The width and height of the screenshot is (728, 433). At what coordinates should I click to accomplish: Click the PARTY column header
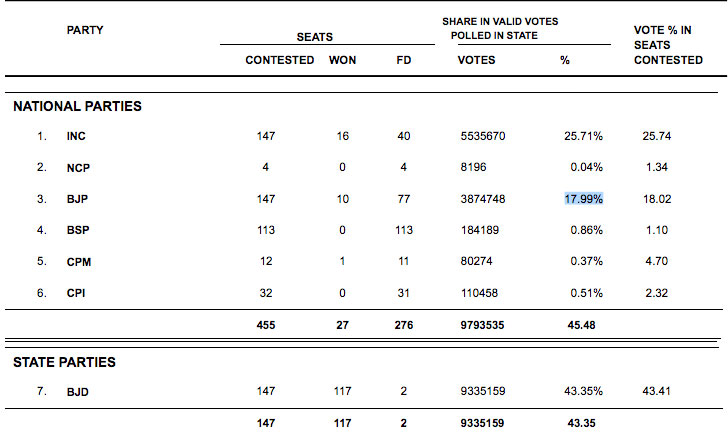coord(85,30)
